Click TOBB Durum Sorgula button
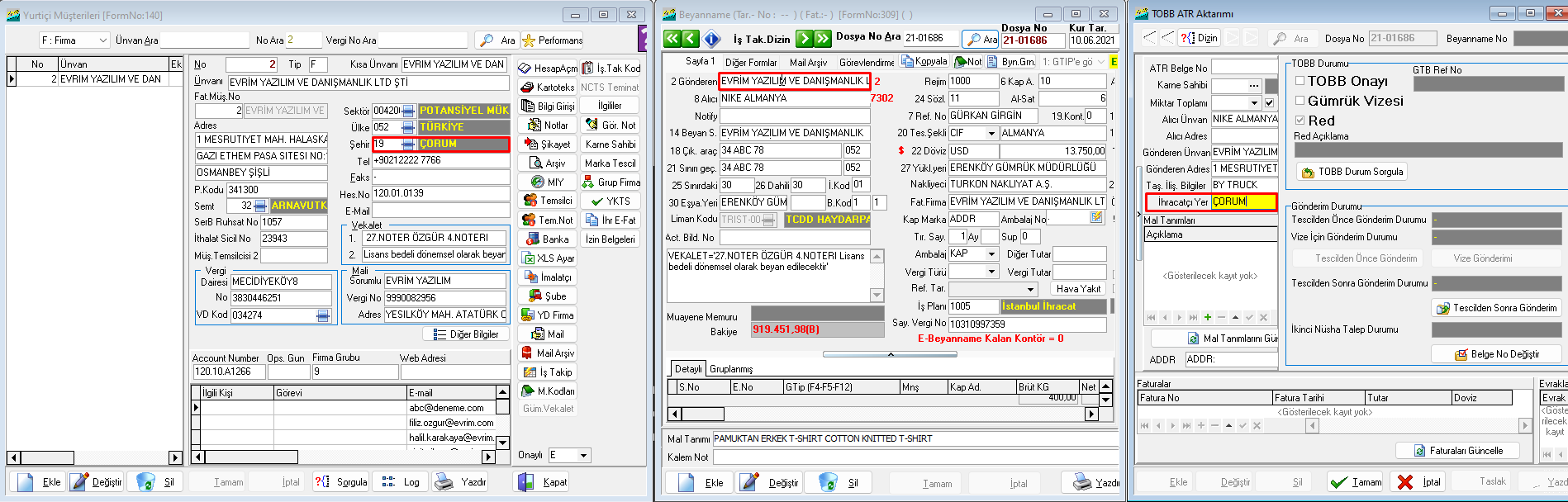 [1352, 172]
